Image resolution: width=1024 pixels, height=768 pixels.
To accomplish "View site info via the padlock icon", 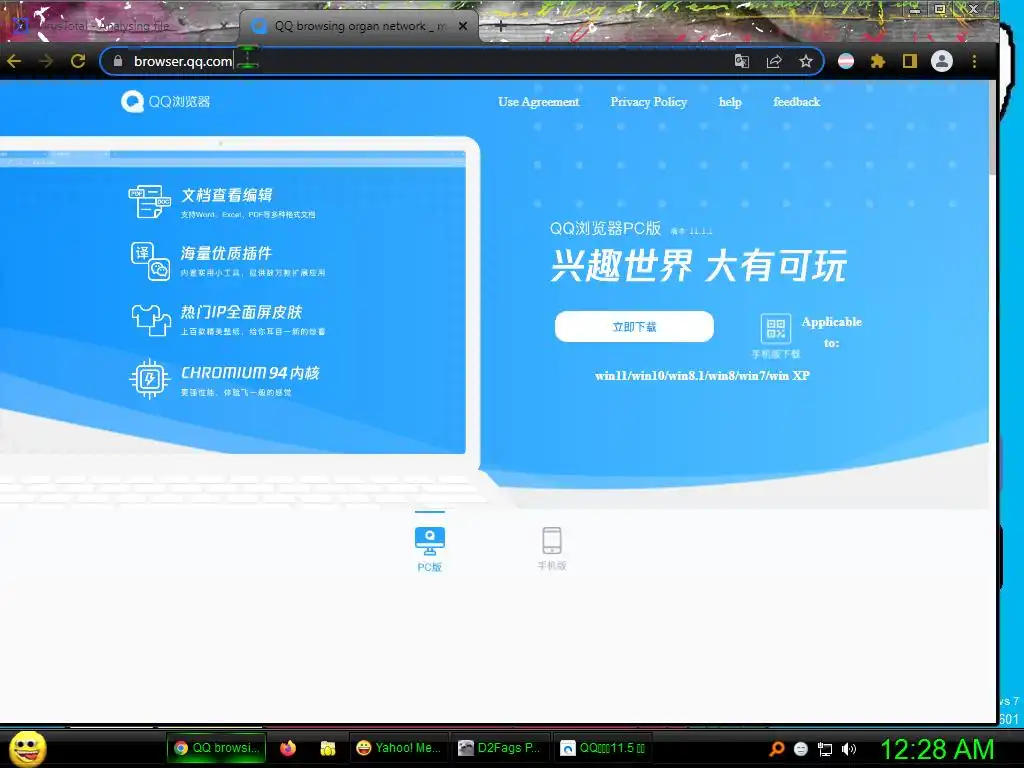I will 118,61.
